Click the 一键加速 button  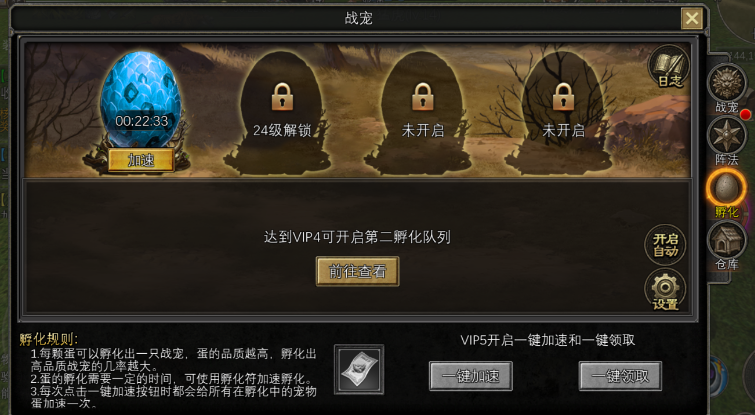coord(470,376)
